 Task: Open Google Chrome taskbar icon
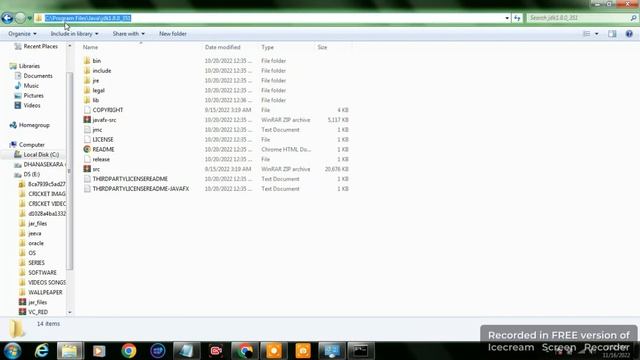coord(129,351)
